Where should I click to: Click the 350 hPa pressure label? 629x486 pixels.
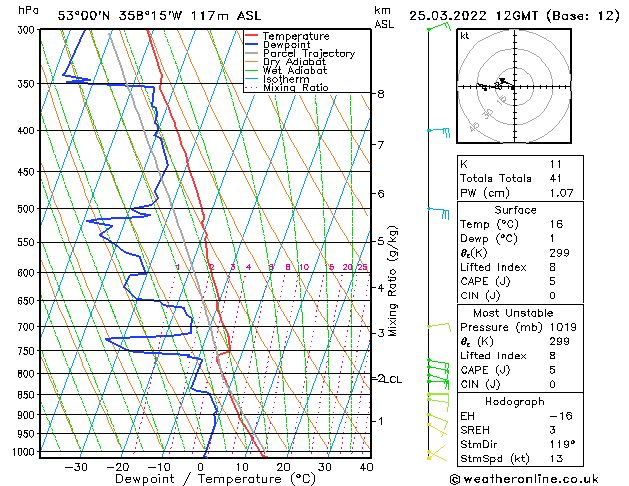(x=28, y=84)
